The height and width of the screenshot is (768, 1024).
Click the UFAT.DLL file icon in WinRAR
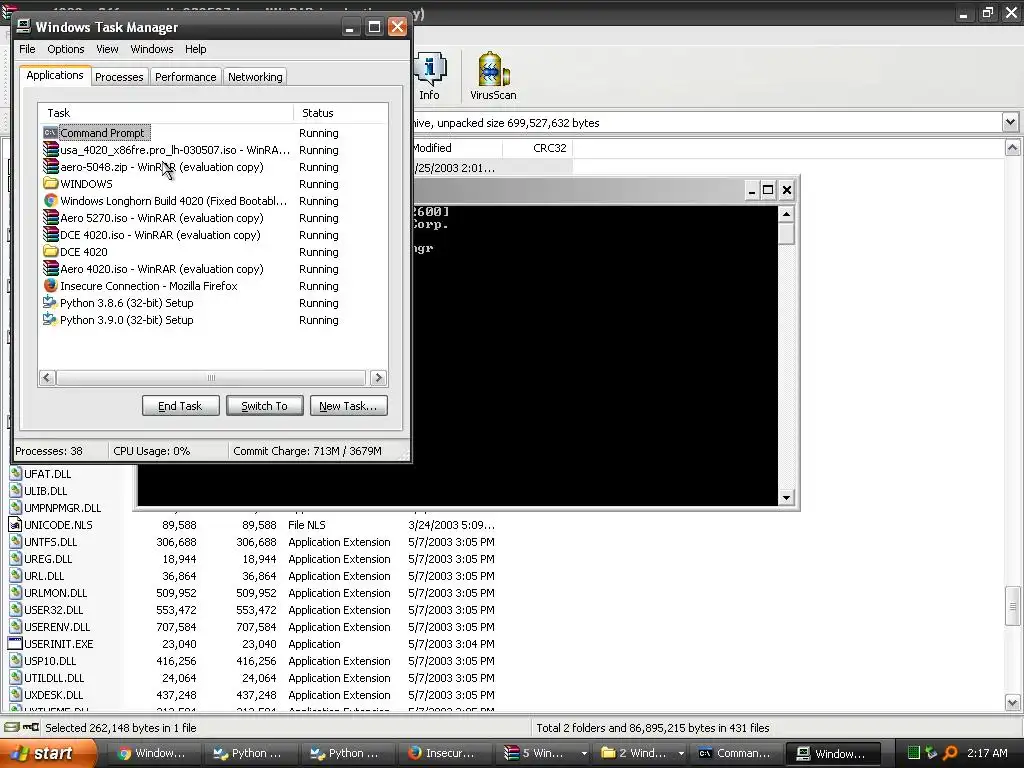coord(15,473)
